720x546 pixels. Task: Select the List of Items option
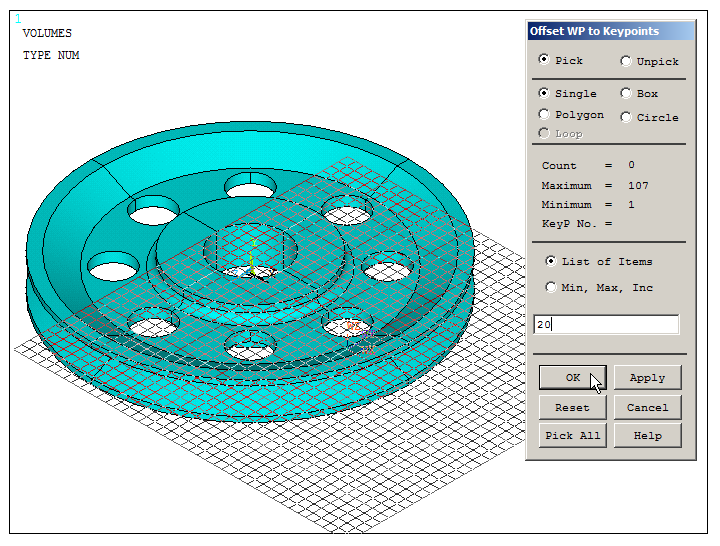click(x=551, y=261)
